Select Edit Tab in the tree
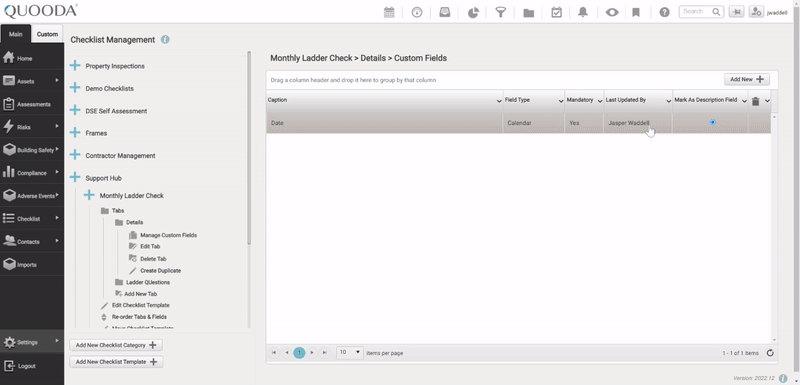This screenshot has height=385, width=800. (x=150, y=246)
